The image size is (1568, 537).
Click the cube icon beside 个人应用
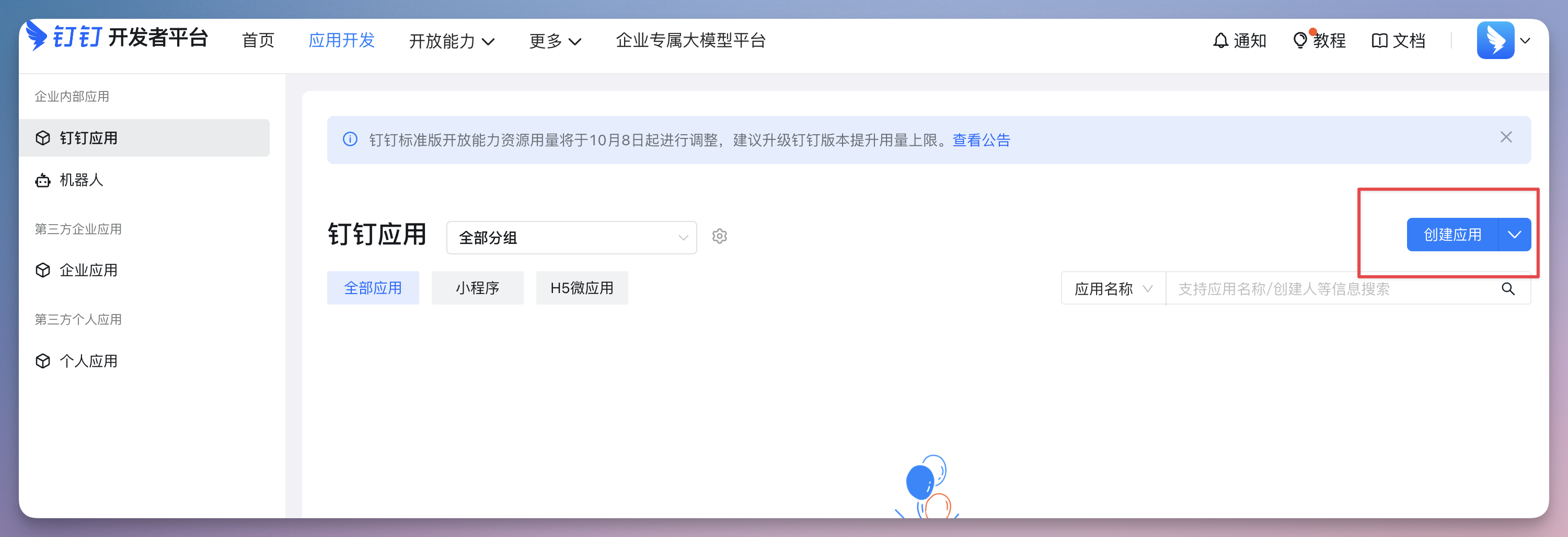click(x=43, y=361)
